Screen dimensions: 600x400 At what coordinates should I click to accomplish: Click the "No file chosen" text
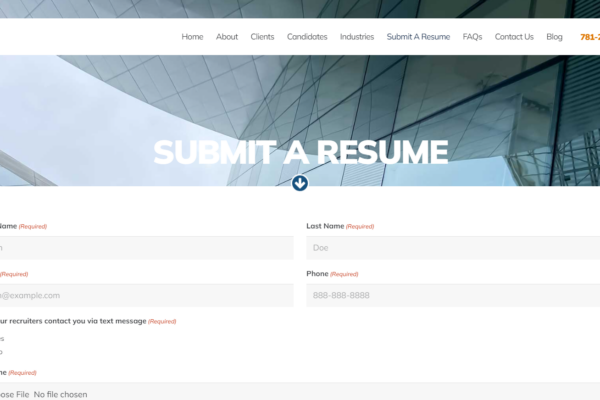[60, 394]
